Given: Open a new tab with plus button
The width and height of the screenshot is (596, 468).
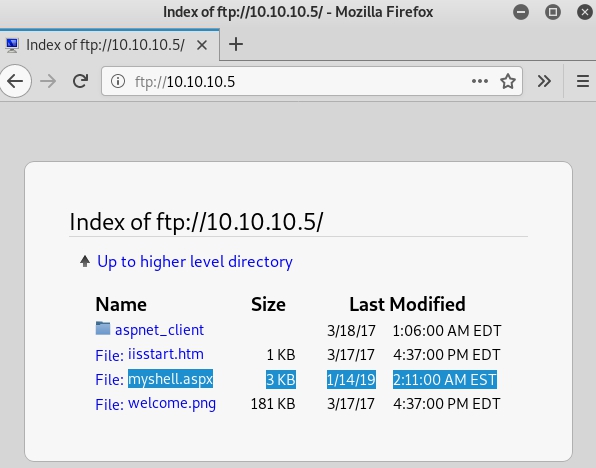Looking at the screenshot, I should [x=236, y=44].
